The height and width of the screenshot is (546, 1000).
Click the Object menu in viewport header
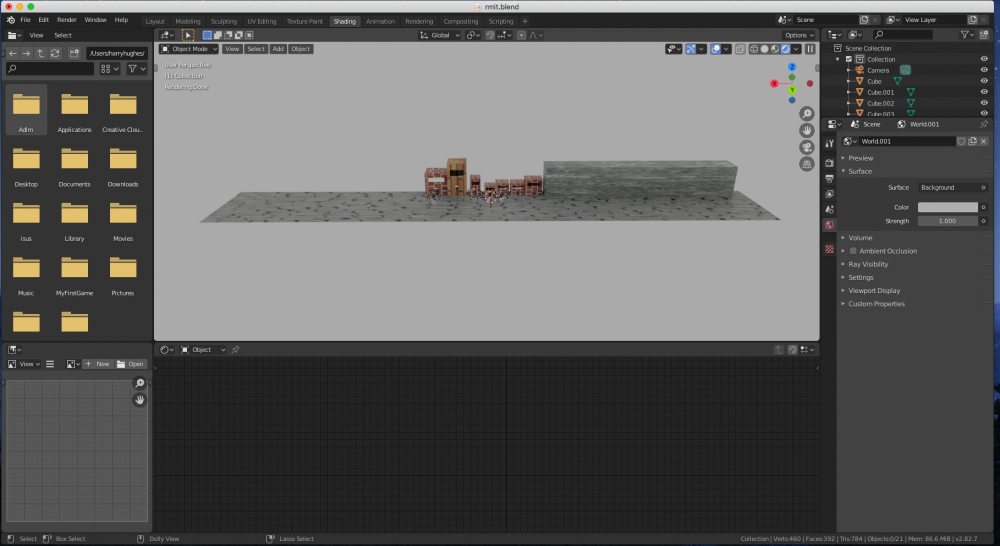click(x=300, y=49)
